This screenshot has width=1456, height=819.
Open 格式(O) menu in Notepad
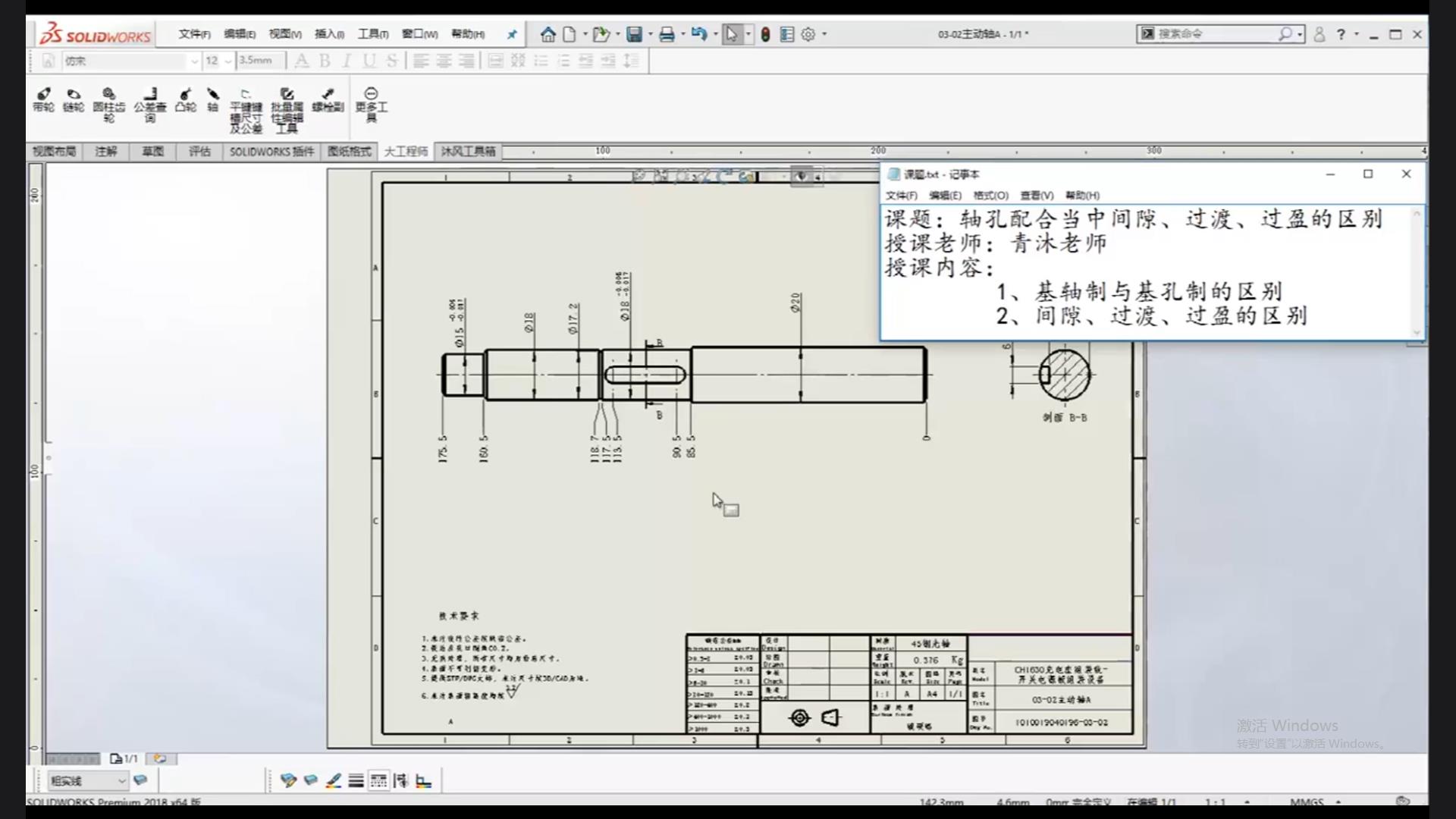click(990, 196)
